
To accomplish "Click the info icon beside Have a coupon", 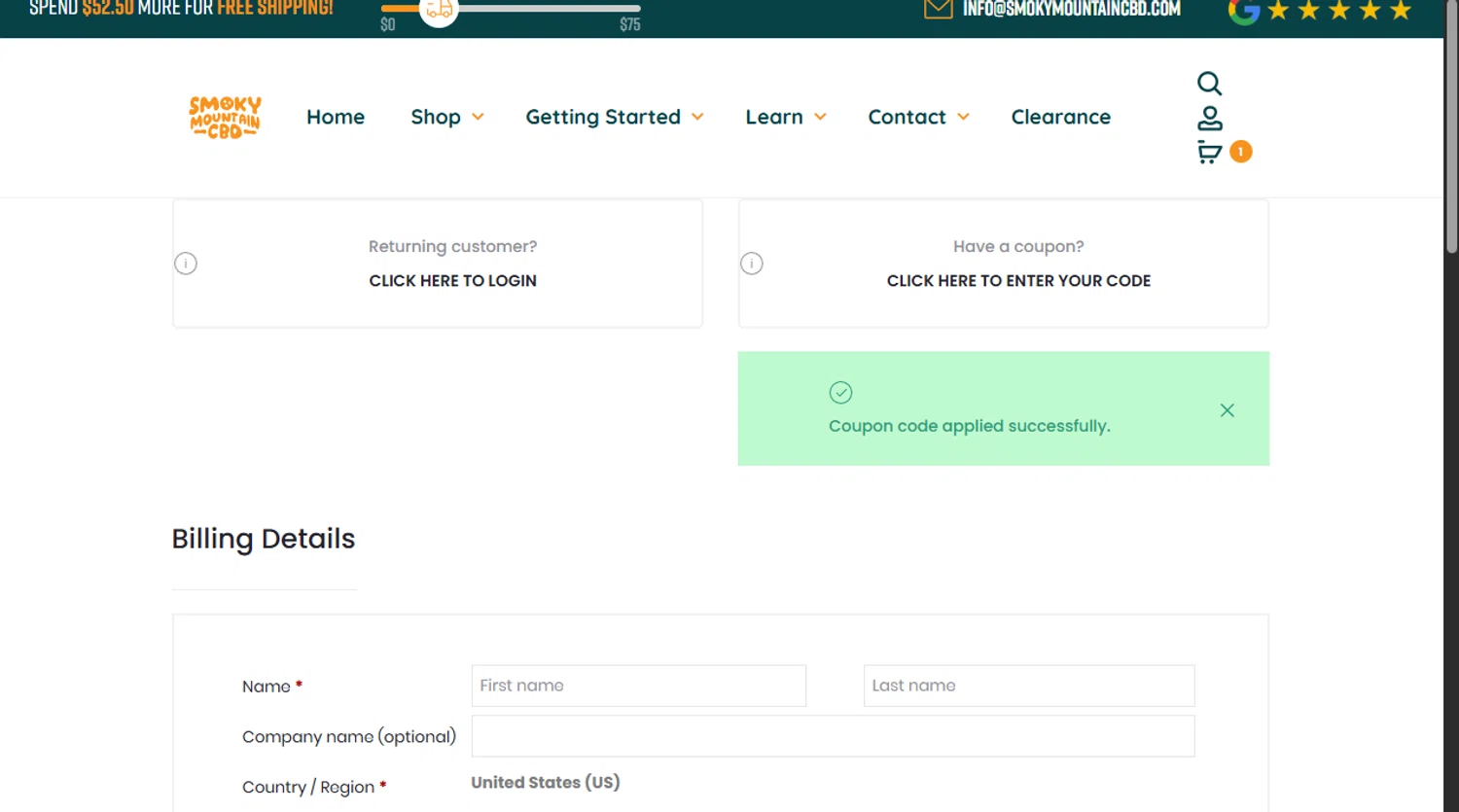I will [752, 264].
